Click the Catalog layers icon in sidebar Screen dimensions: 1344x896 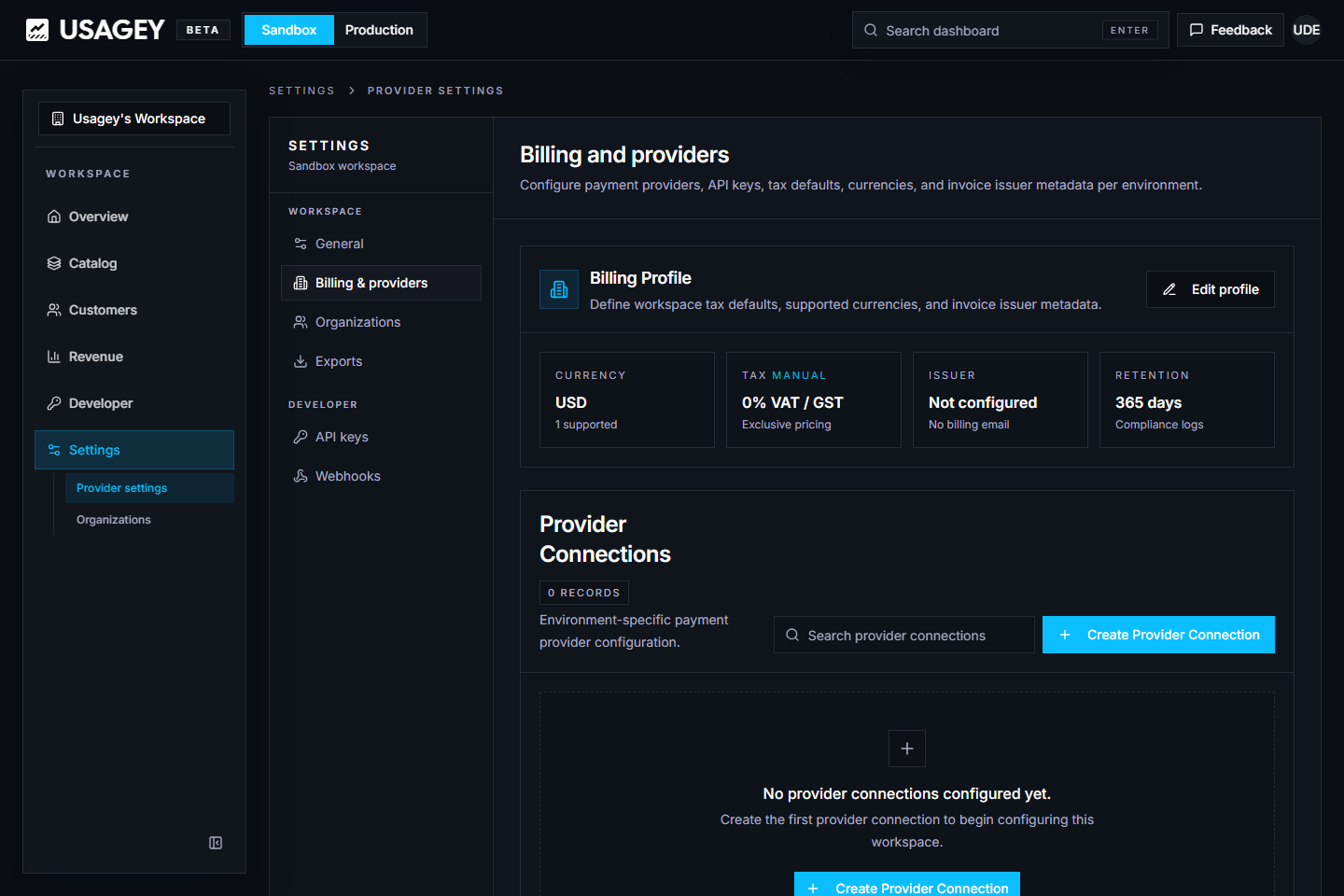(54, 263)
